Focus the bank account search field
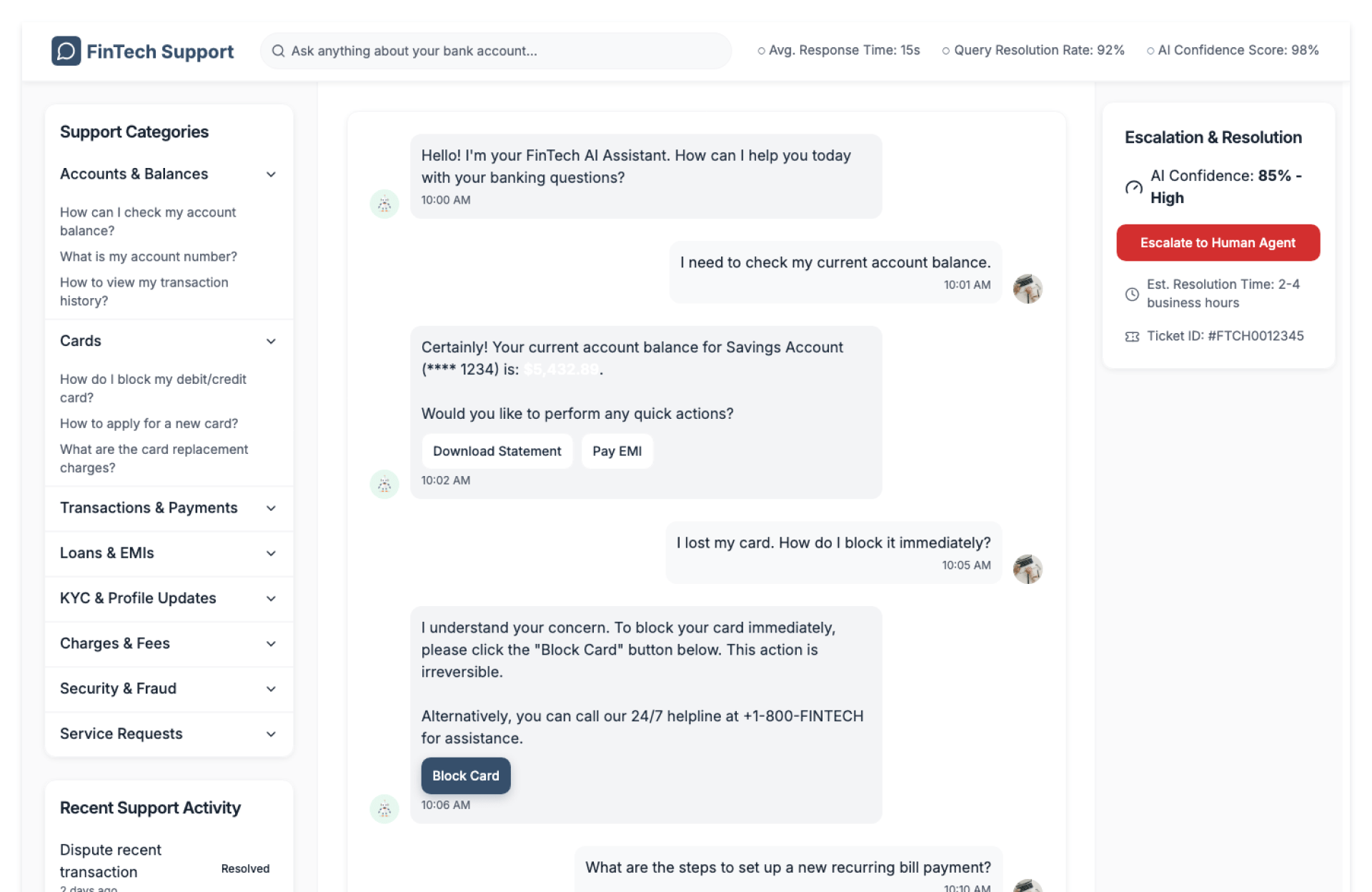This screenshot has height=892, width=1372. 500,51
